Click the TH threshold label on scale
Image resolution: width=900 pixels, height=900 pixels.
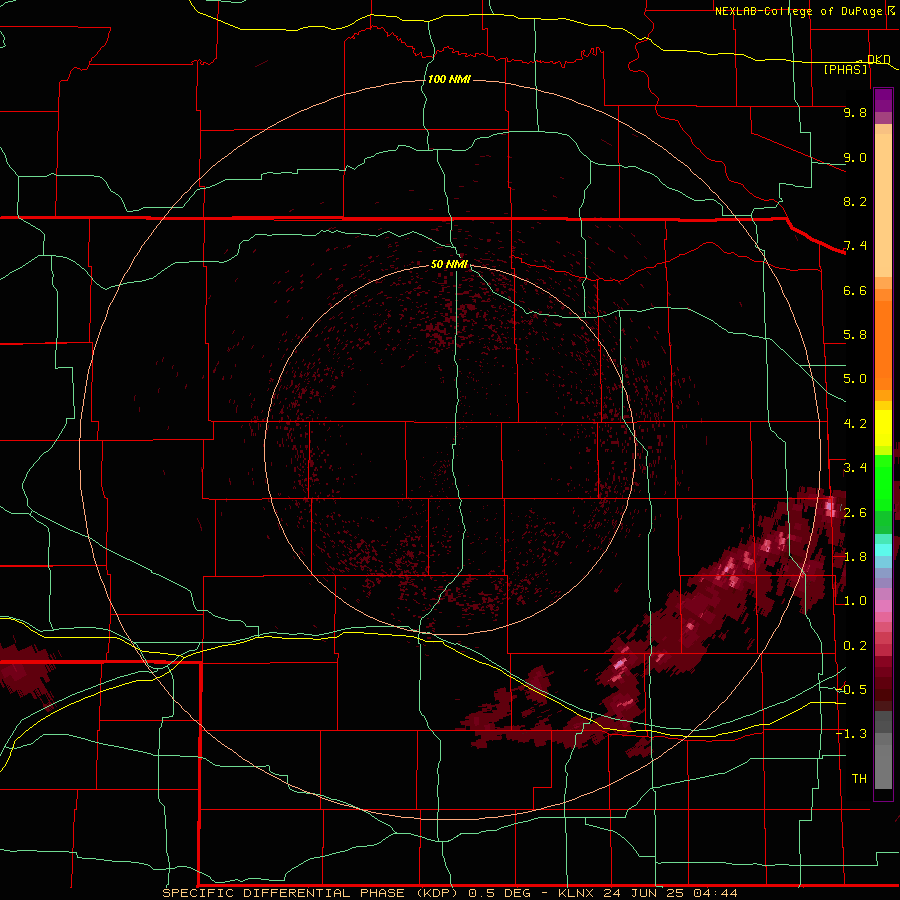(859, 779)
